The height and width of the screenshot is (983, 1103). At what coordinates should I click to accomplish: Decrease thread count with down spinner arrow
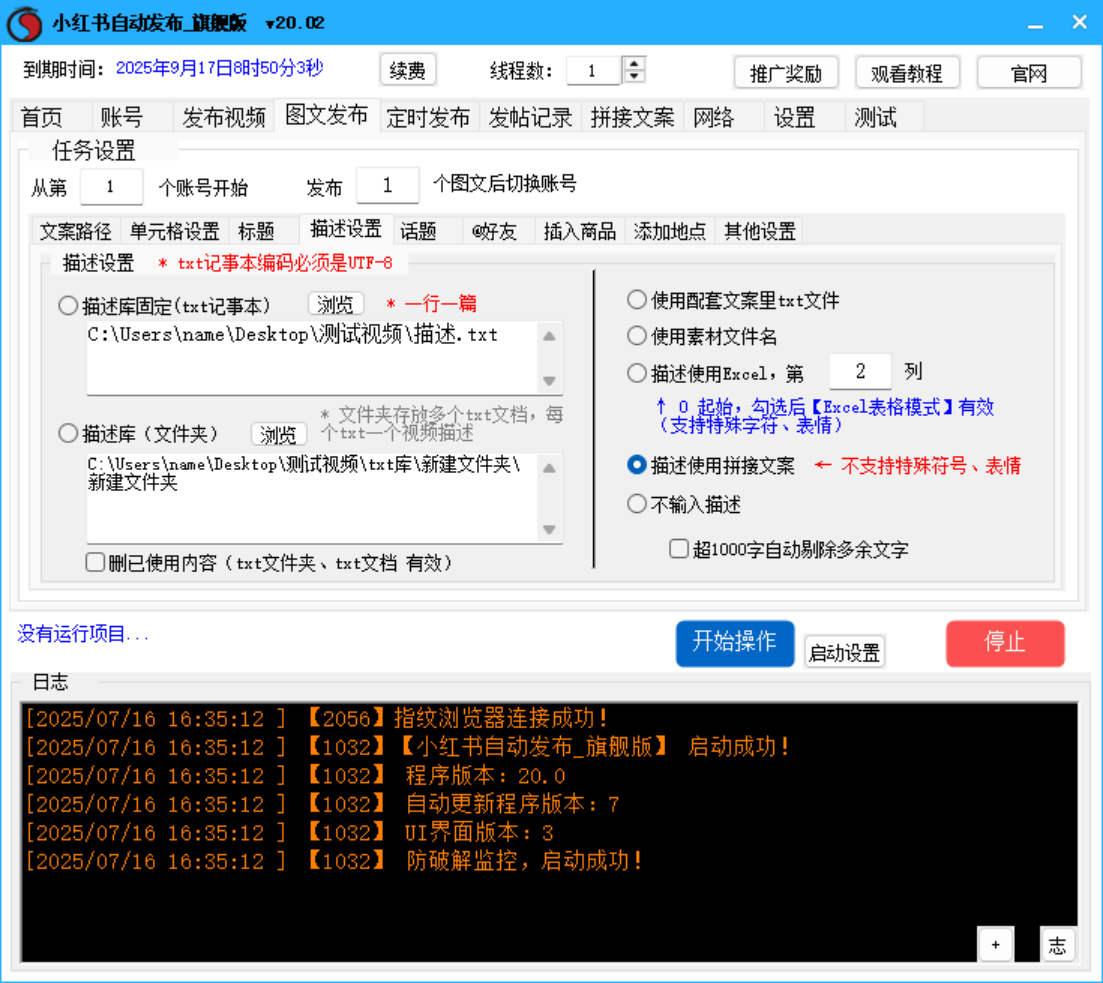pyautogui.click(x=634, y=76)
